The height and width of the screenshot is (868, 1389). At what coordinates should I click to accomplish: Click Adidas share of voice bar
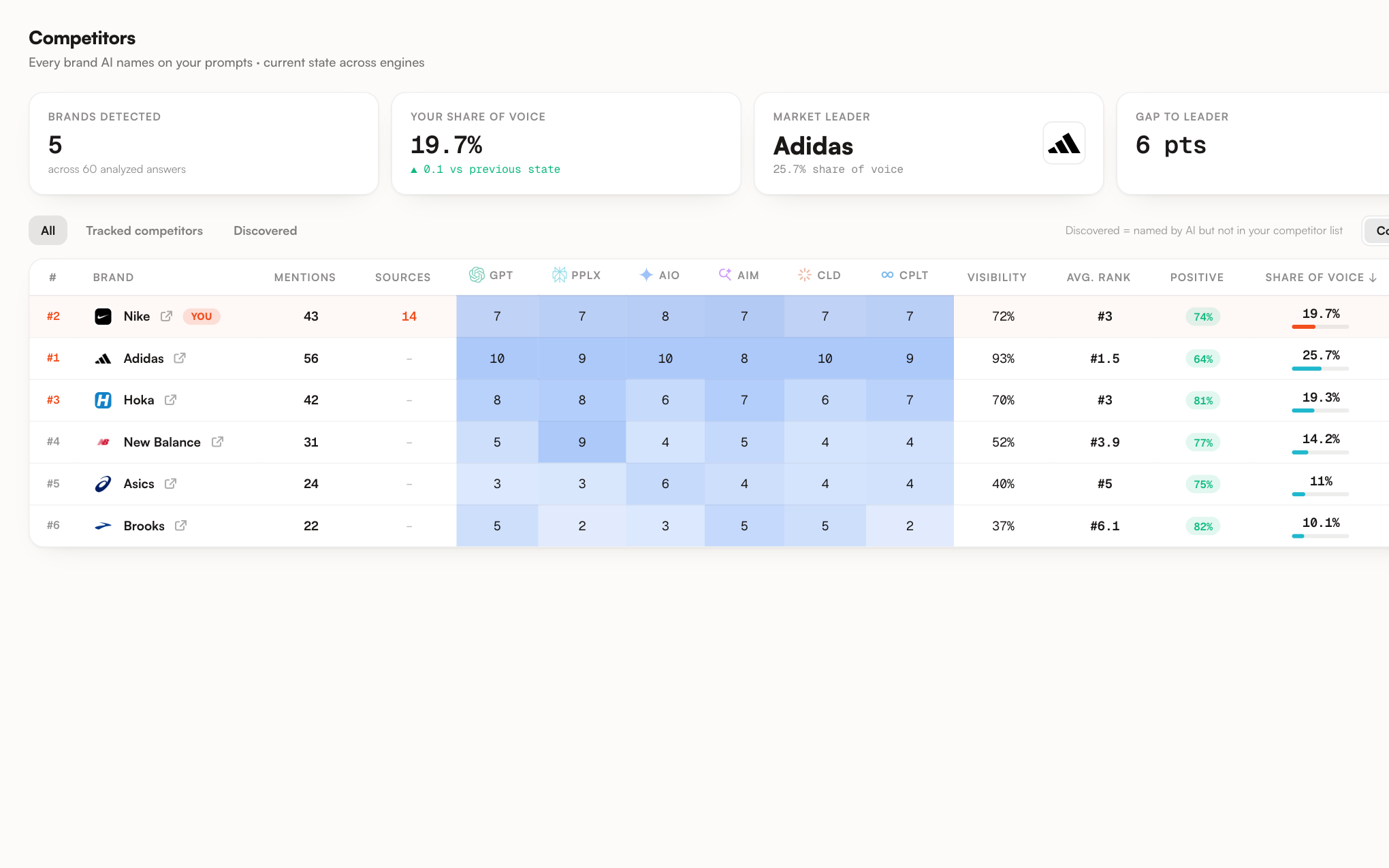pyautogui.click(x=1320, y=368)
